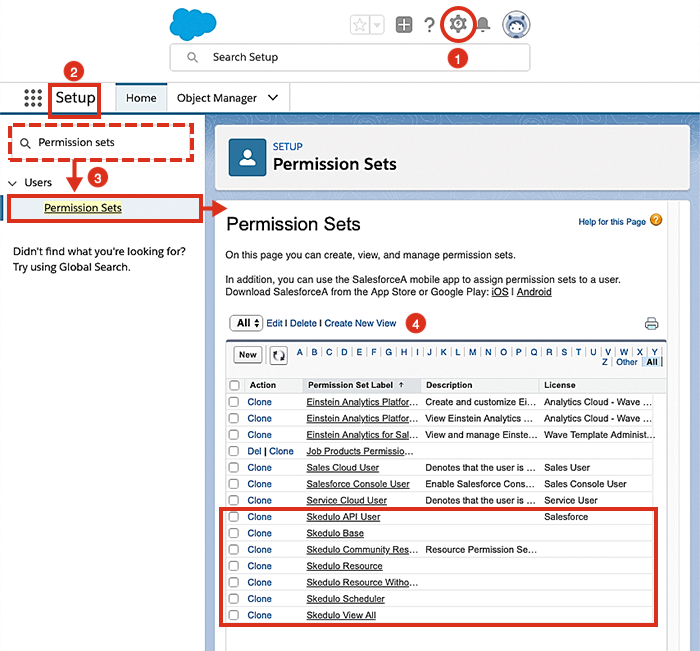
Task: Open the All list view dropdown
Action: click(x=246, y=323)
